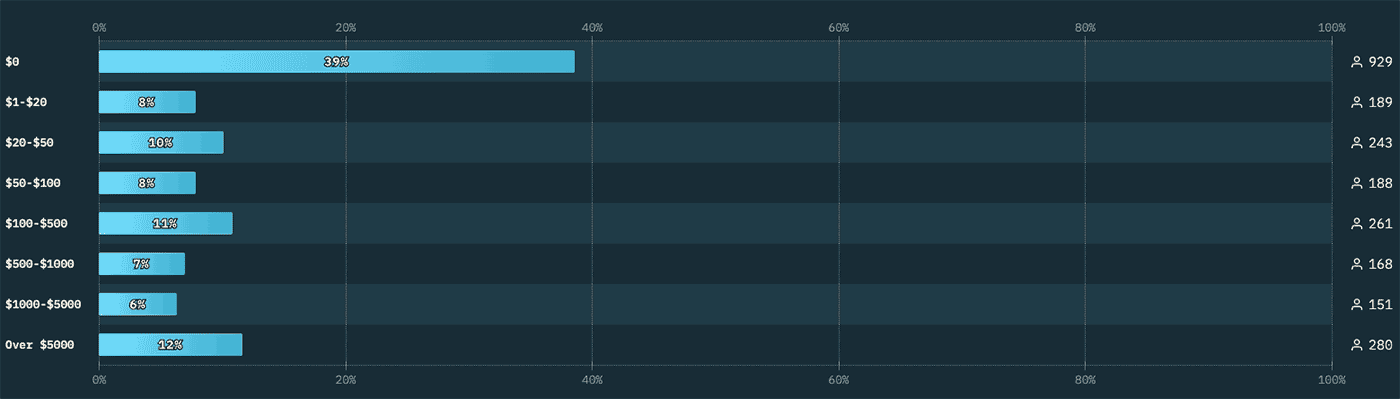Screen dimensions: 1400x399
Task: Select the $0 bar showing 39%
Action: [x=337, y=62]
